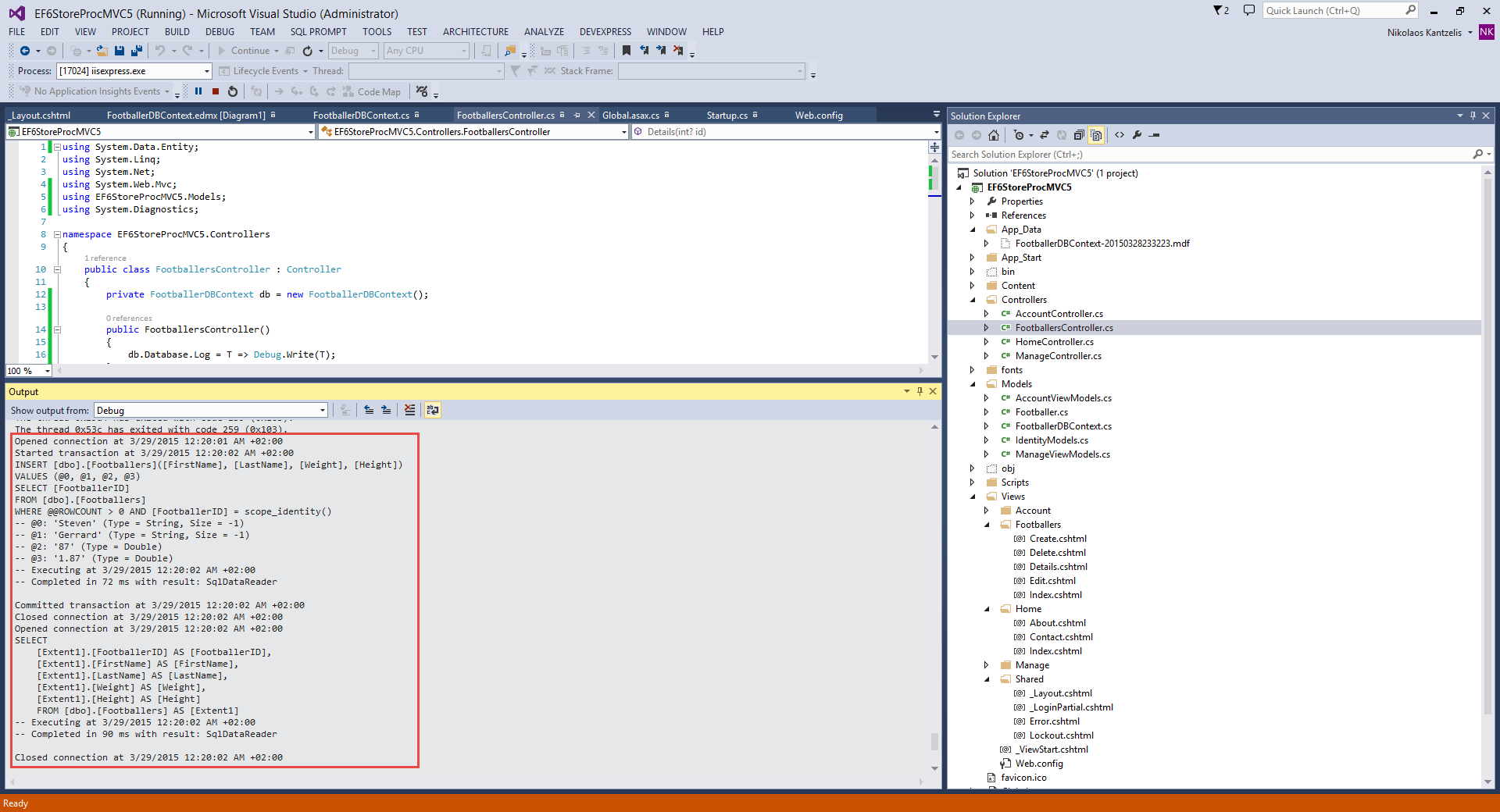The height and width of the screenshot is (812, 1500).
Task: Pin the Output panel with pushpin
Action: click(920, 391)
